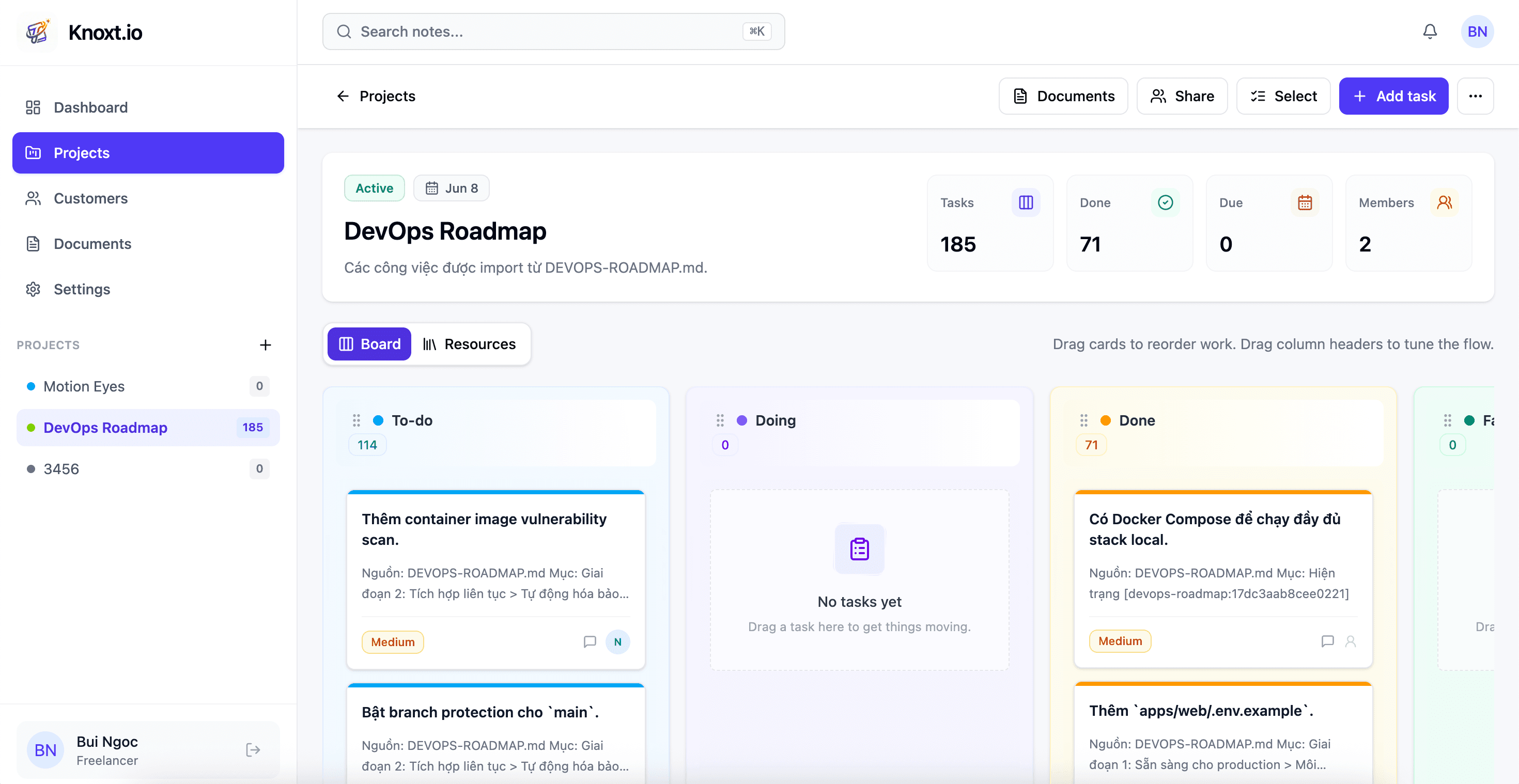This screenshot has width=1519, height=784.
Task: Click the plus icon beside PROJECTS heading
Action: pos(266,345)
